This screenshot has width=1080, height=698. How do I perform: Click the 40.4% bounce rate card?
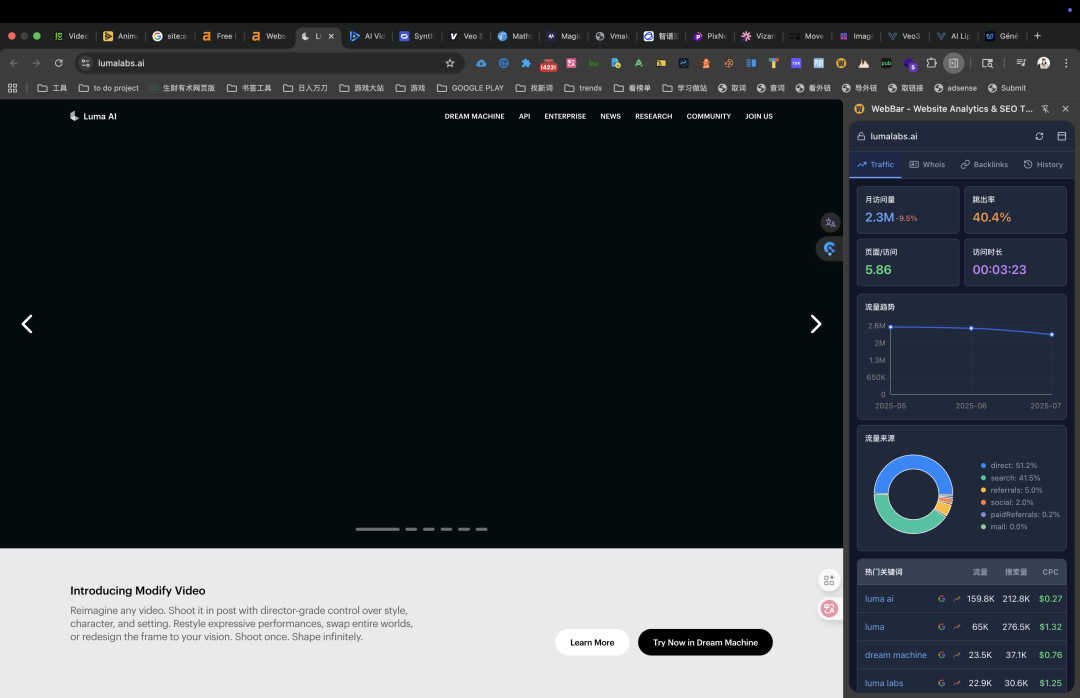click(1015, 210)
